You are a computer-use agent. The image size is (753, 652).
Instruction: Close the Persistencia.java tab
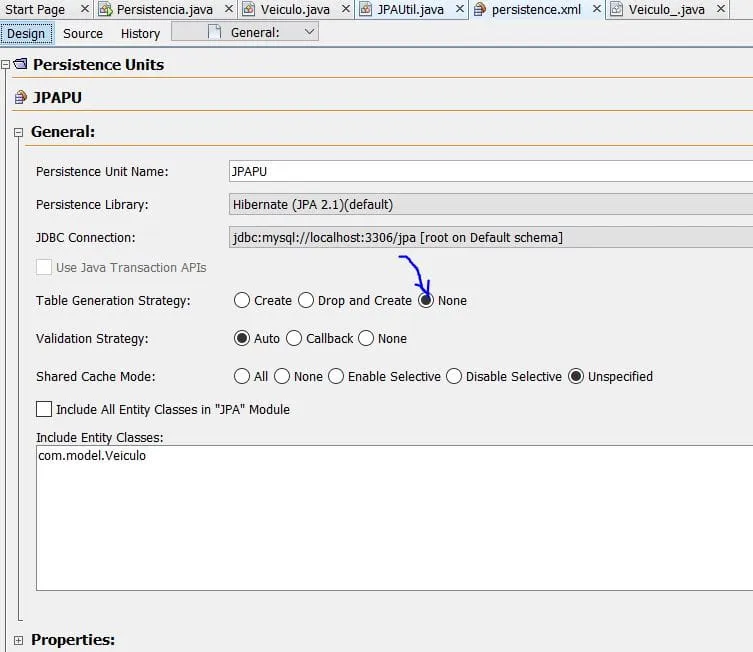click(x=227, y=10)
